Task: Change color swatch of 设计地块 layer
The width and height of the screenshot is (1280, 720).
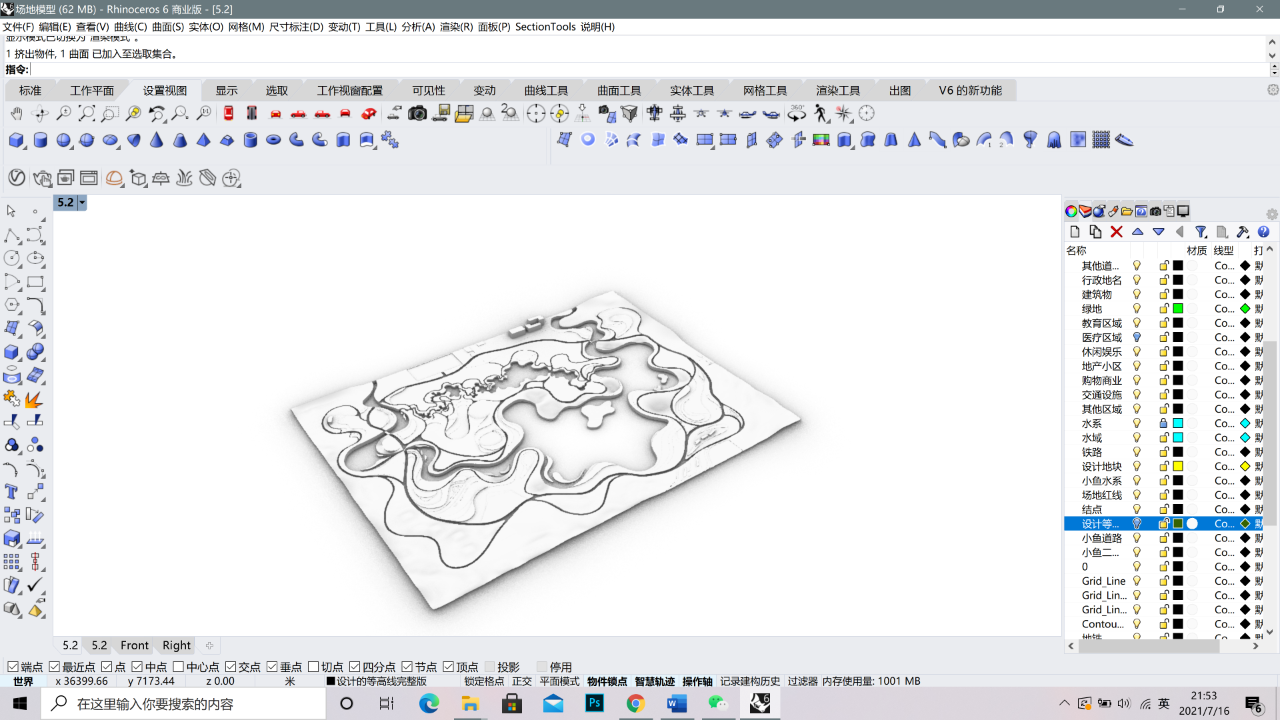Action: 1178,466
